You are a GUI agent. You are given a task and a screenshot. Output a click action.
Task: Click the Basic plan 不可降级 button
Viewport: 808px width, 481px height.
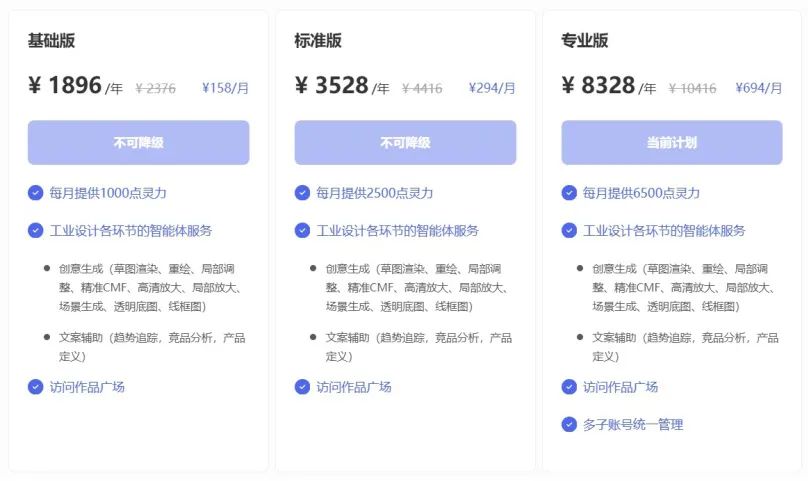138,143
